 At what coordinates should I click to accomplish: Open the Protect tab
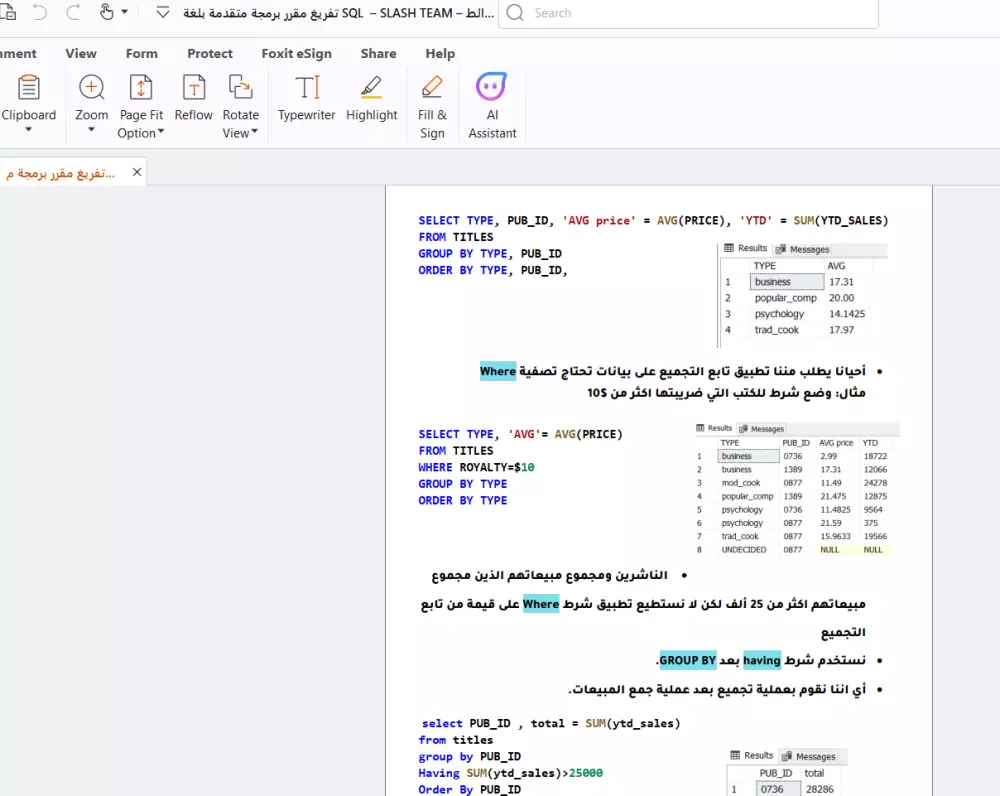pos(209,53)
